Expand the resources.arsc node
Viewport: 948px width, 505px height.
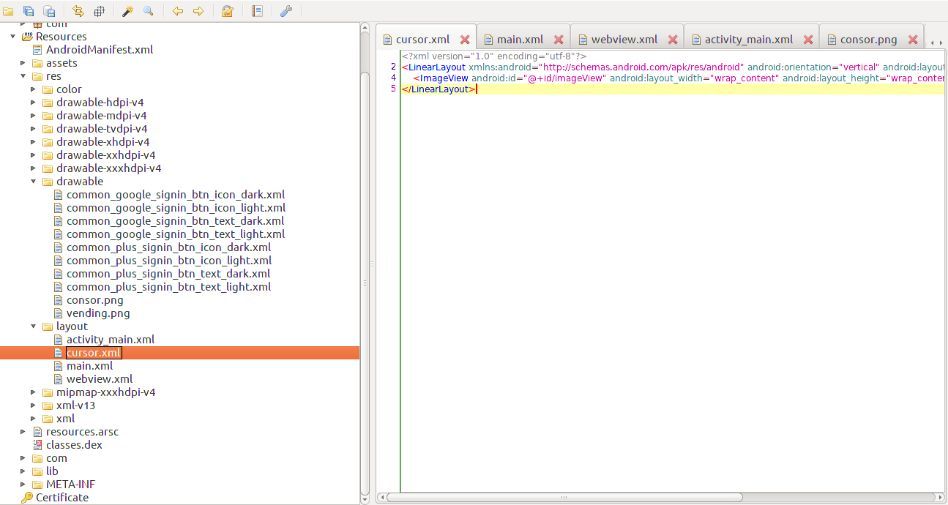23,432
